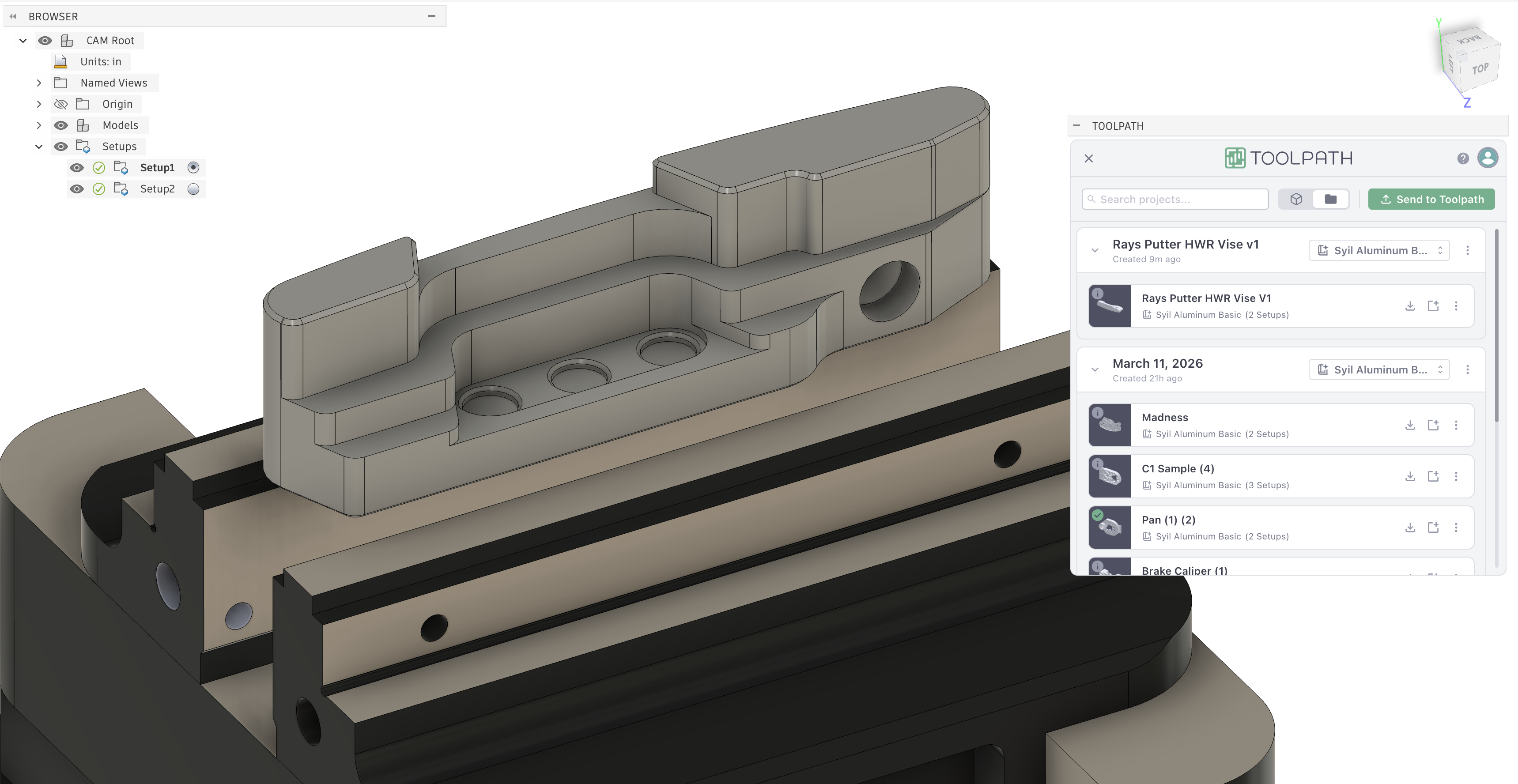This screenshot has height=784, width=1518.
Task: Open the Toolpath help icon
Action: pos(1463,158)
